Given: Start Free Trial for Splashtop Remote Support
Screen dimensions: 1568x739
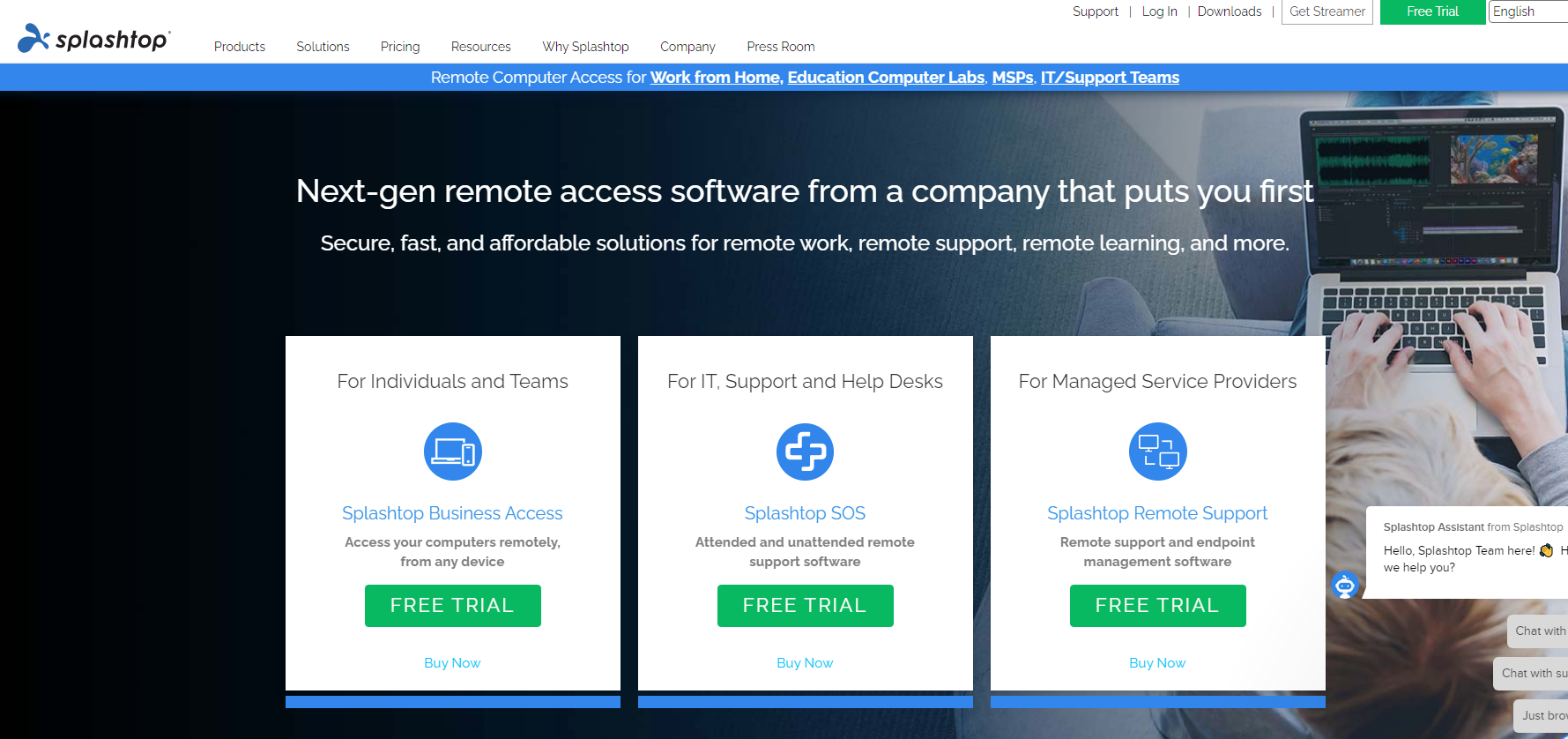Looking at the screenshot, I should click(1158, 606).
